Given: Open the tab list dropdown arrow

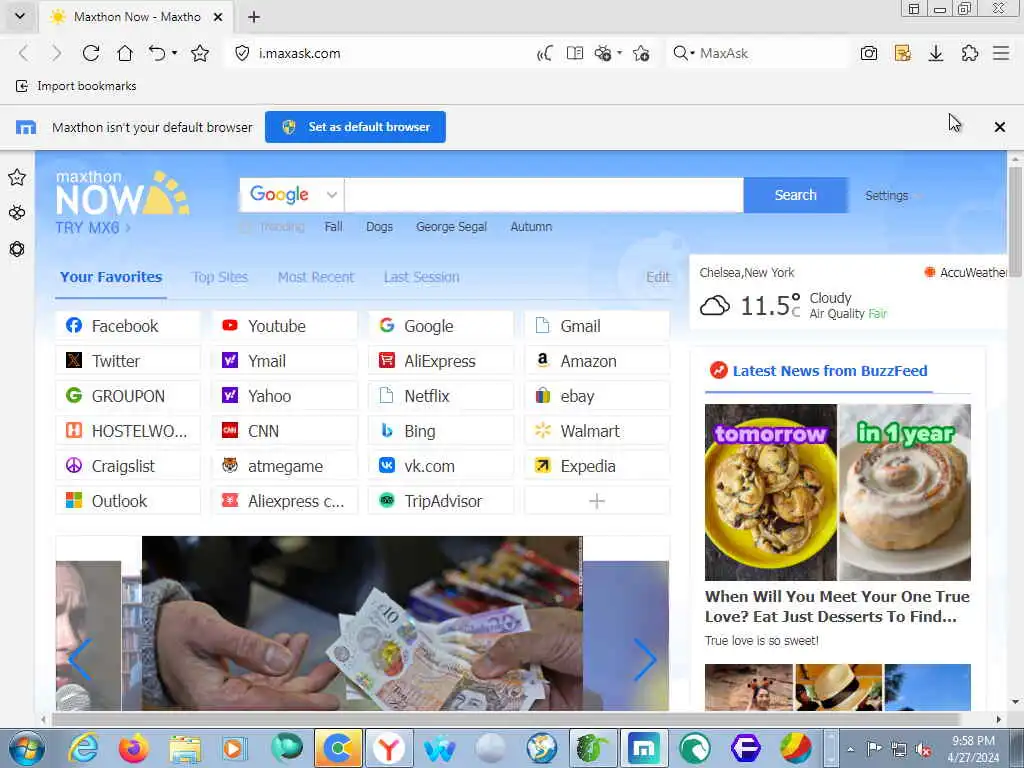Looking at the screenshot, I should [20, 16].
